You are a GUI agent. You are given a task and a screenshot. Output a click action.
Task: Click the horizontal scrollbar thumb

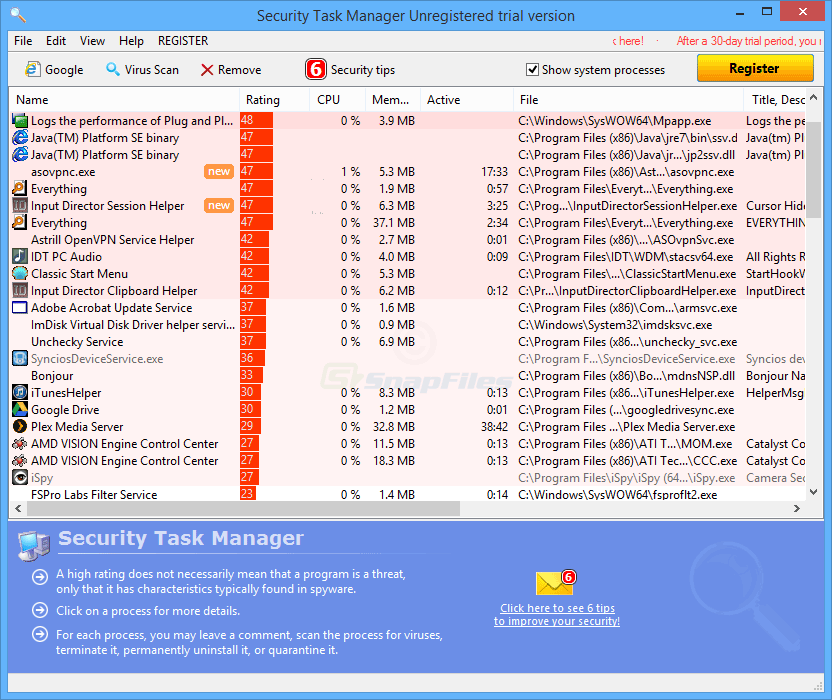point(243,508)
